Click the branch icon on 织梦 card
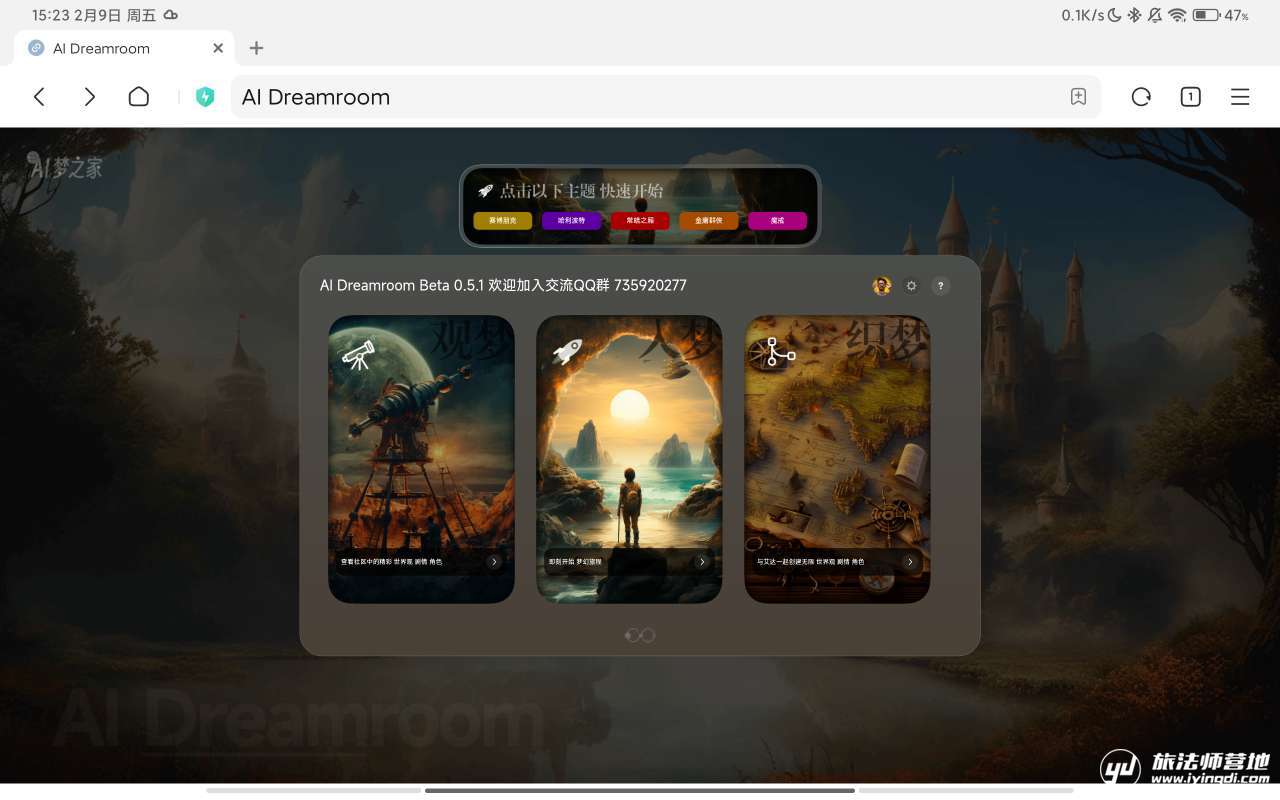Viewport: 1280px width, 800px height. (774, 352)
